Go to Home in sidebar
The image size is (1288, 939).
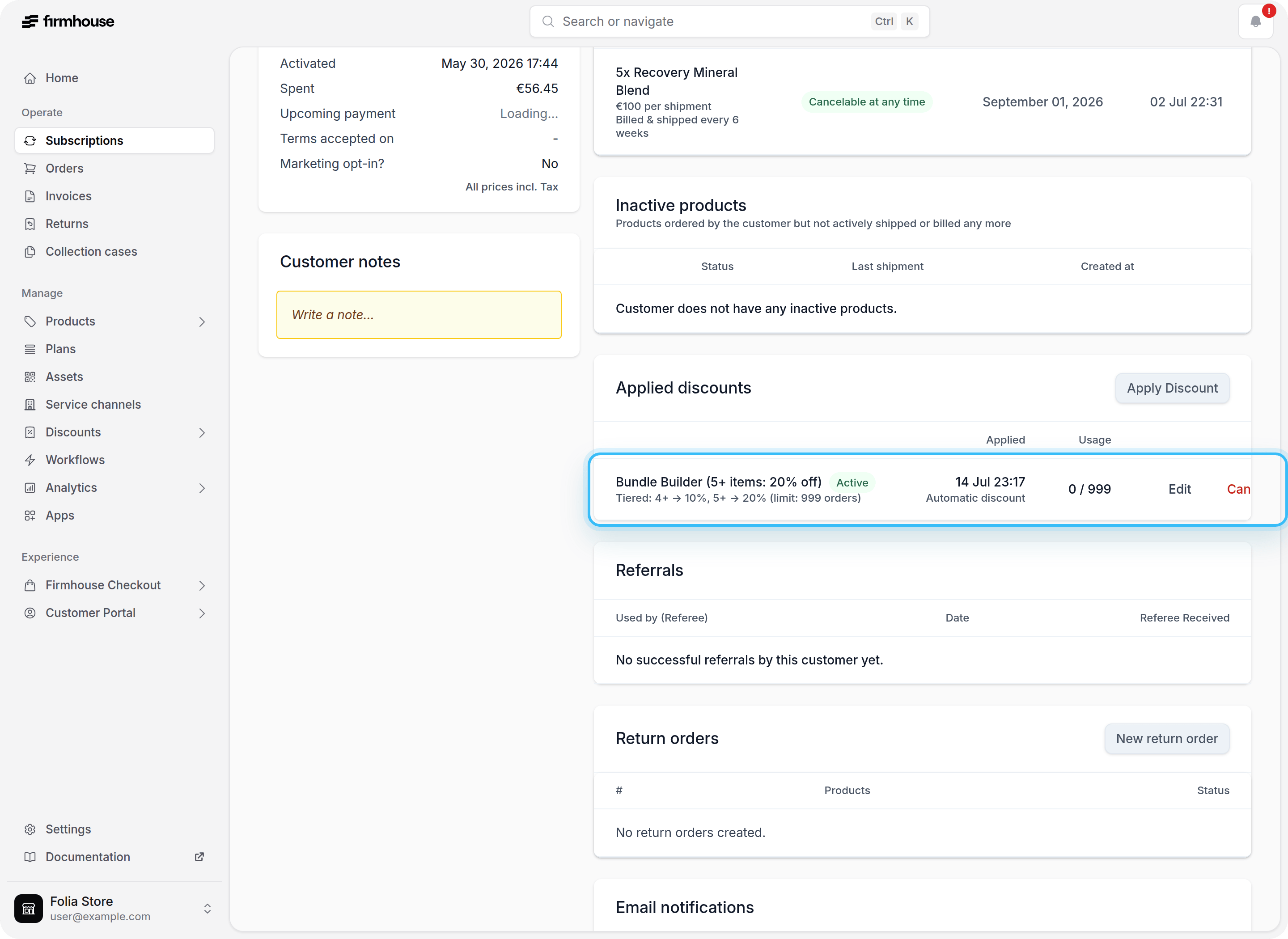114,78
